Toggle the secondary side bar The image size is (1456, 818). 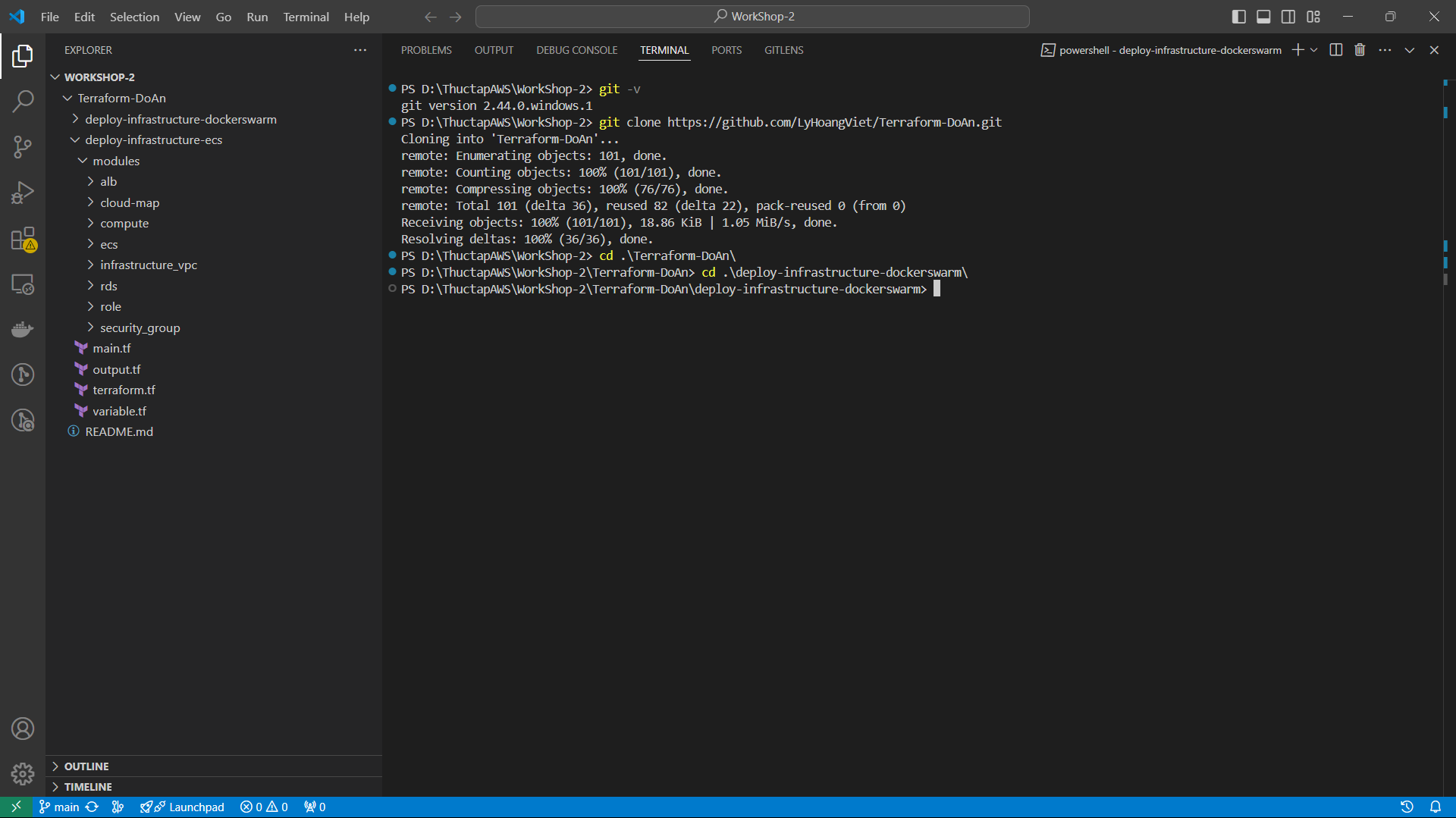pos(1288,17)
